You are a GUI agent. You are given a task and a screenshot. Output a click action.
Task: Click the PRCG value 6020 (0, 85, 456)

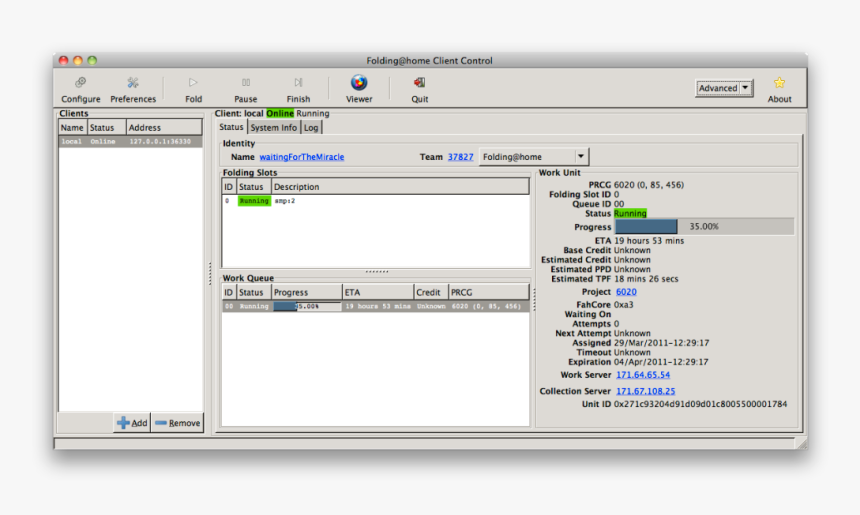click(649, 185)
